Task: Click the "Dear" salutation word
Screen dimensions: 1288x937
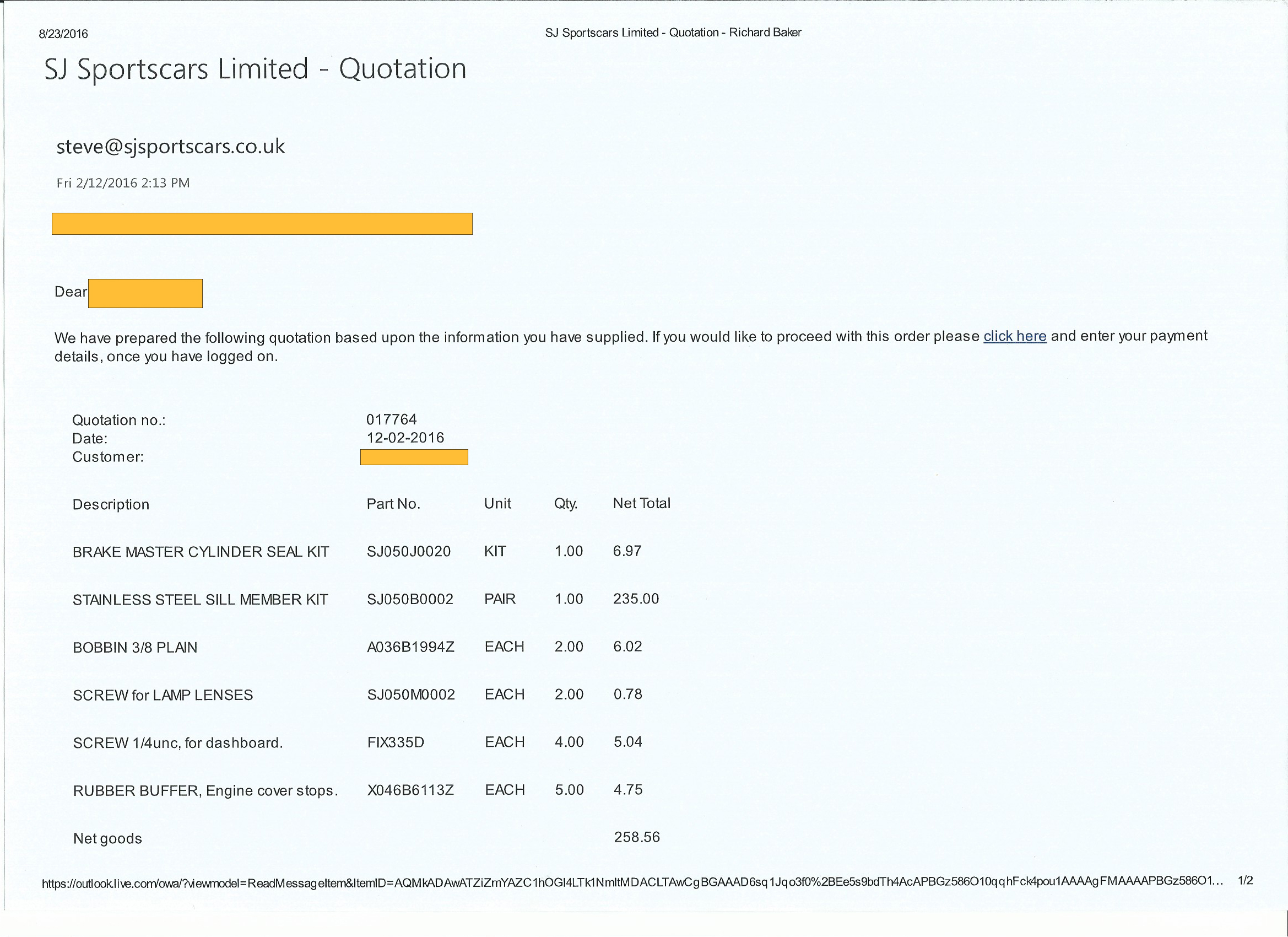Action: tap(71, 292)
